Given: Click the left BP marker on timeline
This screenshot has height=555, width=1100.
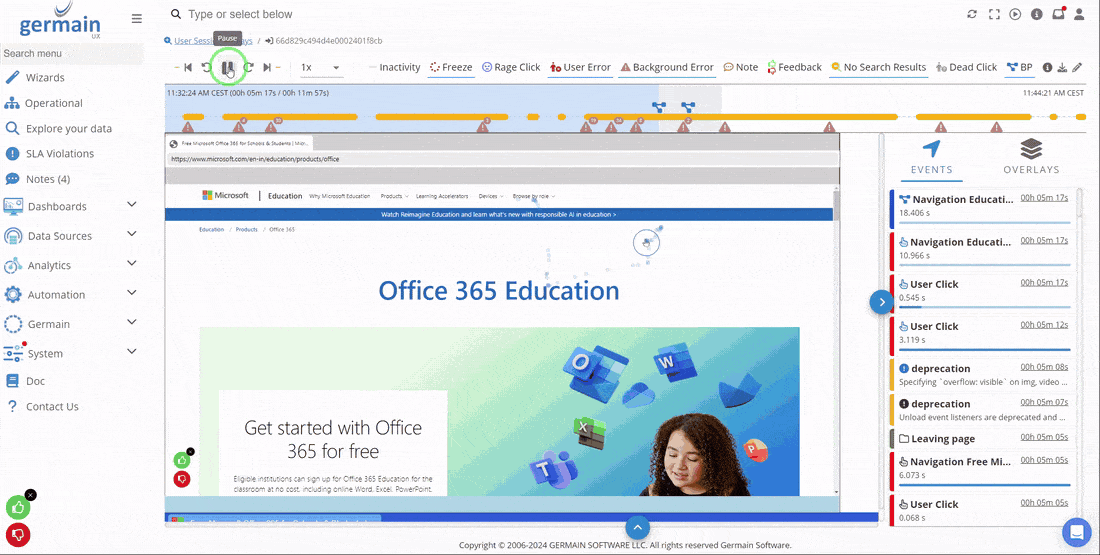Looking at the screenshot, I should (659, 107).
